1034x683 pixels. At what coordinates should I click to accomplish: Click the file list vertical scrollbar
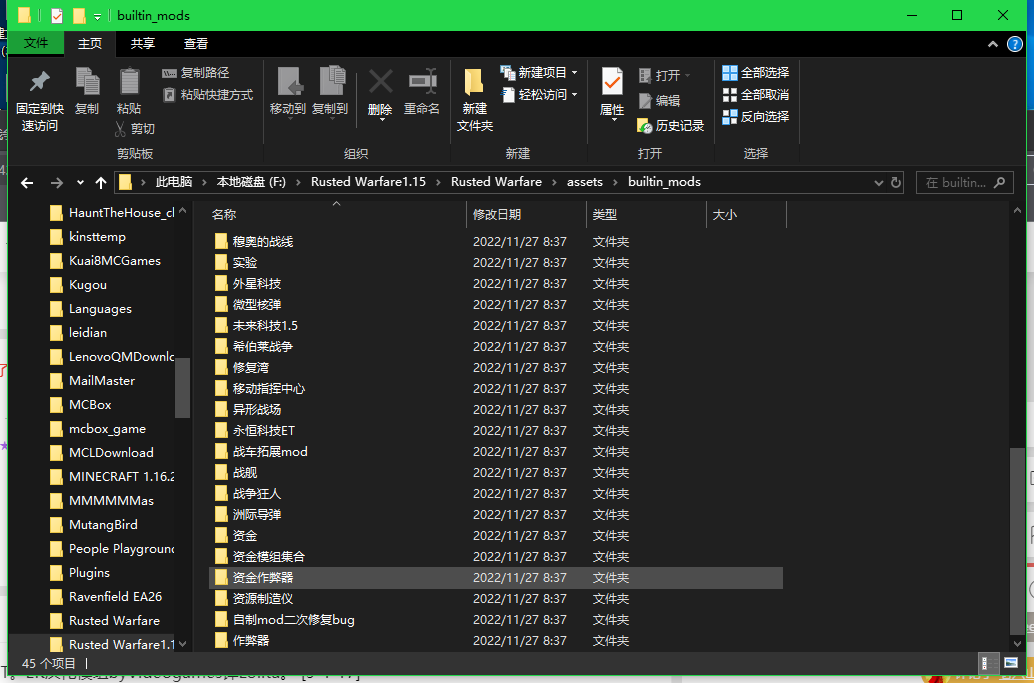click(x=1017, y=540)
